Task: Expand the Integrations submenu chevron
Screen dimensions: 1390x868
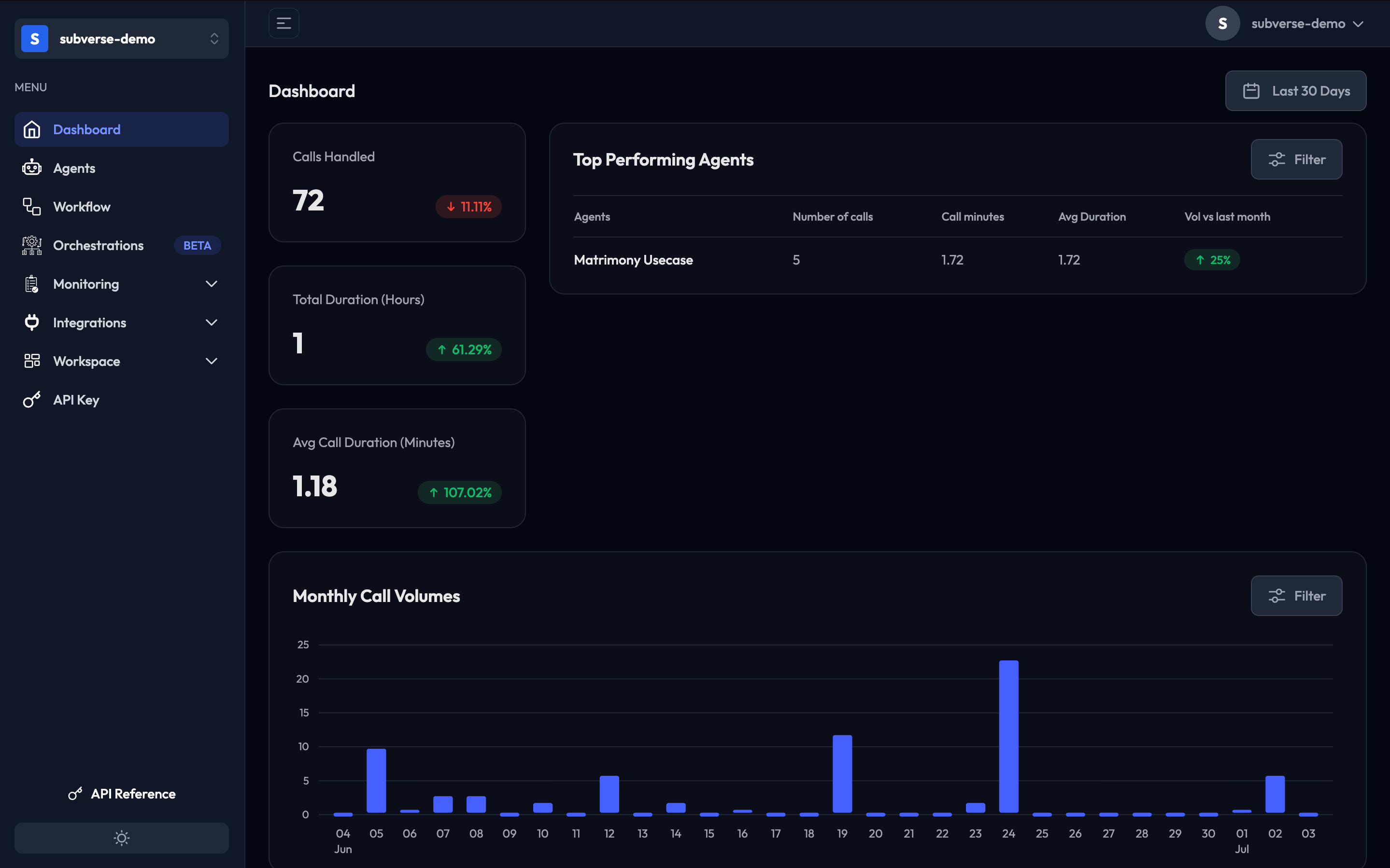Action: click(211, 322)
